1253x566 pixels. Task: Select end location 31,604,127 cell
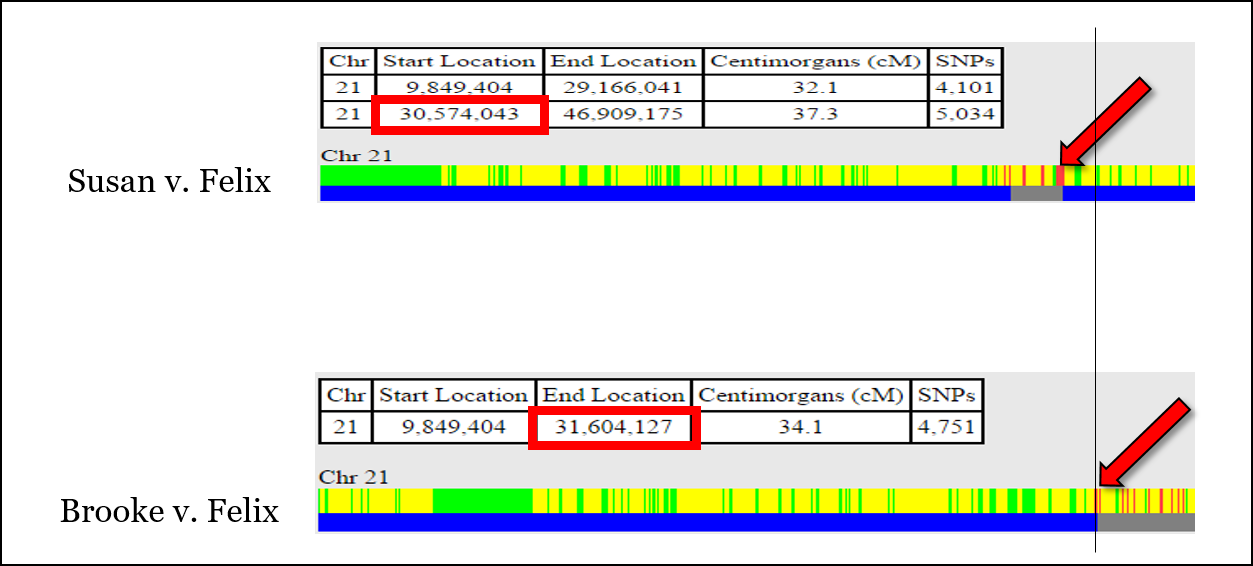614,427
